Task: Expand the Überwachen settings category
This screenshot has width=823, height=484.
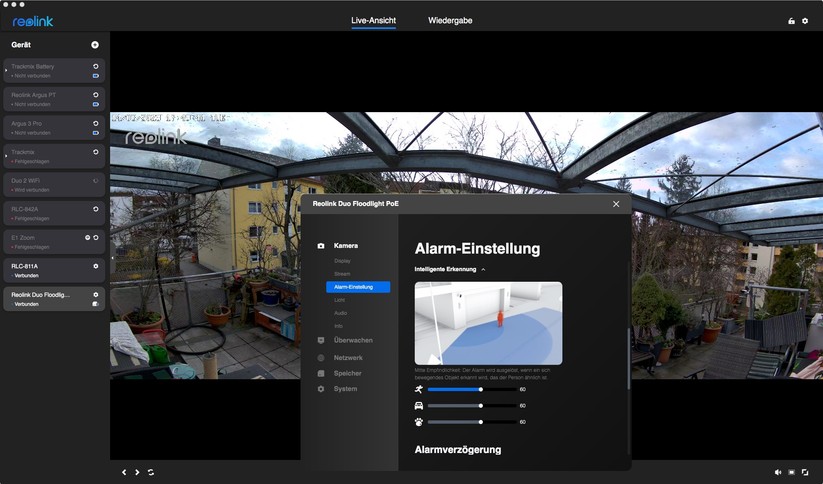Action: pyautogui.click(x=353, y=340)
